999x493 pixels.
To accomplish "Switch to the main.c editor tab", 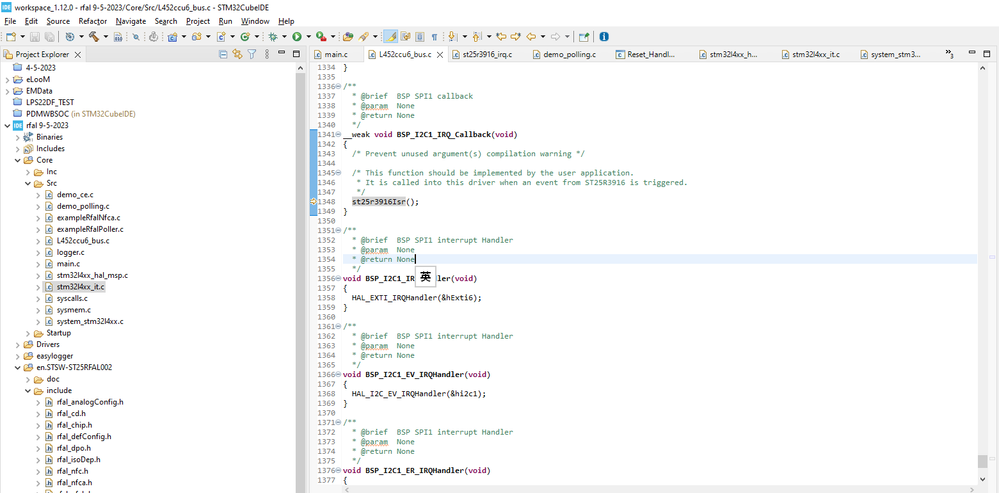I will (336, 55).
